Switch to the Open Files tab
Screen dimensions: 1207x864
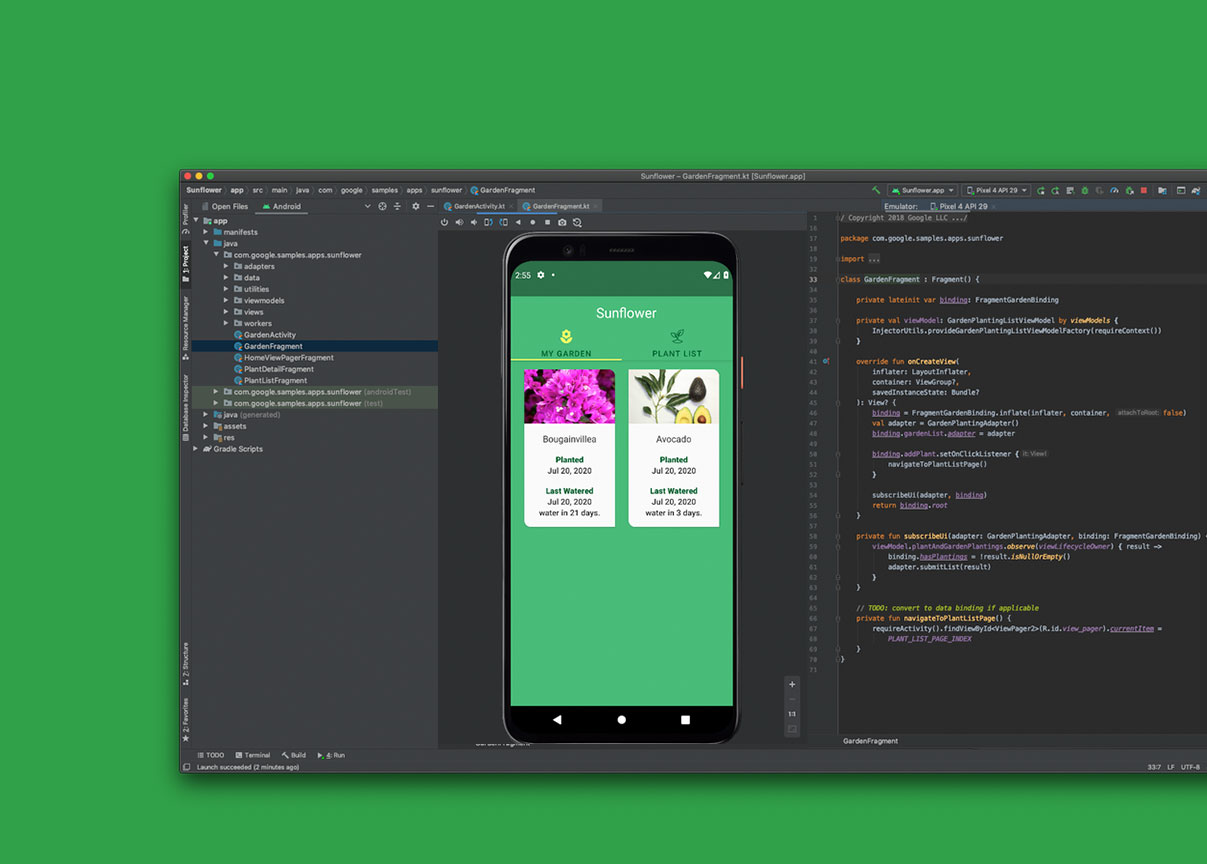[x=225, y=206]
